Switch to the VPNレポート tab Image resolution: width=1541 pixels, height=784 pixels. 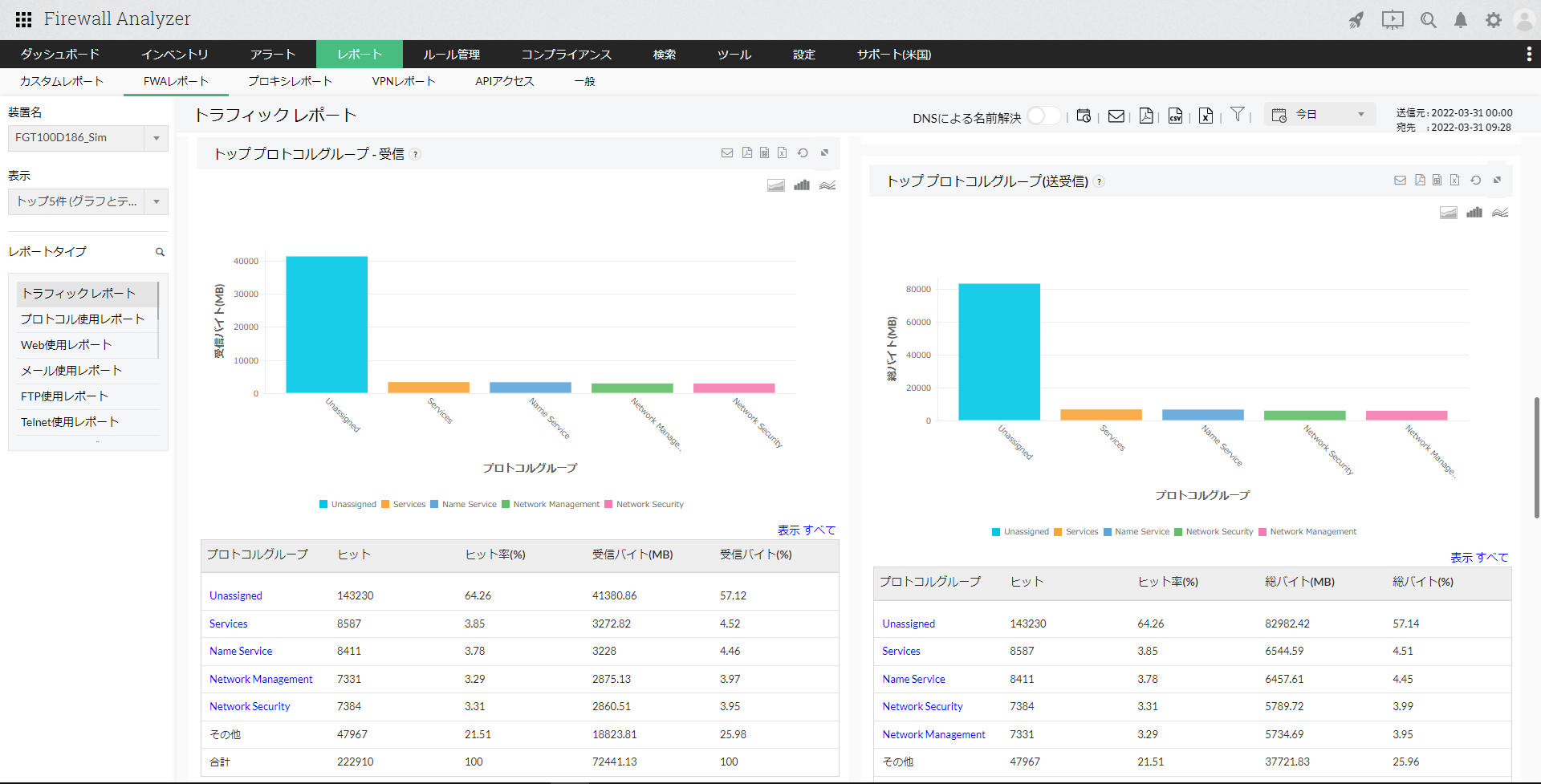click(x=403, y=81)
